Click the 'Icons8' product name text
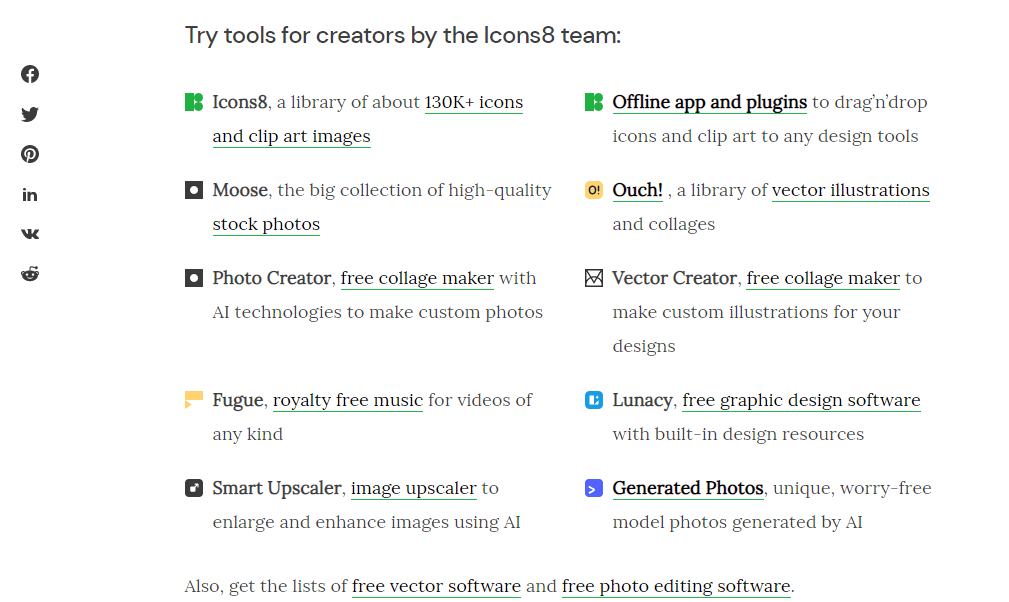The width and height of the screenshot is (1009, 602). pos(240,103)
